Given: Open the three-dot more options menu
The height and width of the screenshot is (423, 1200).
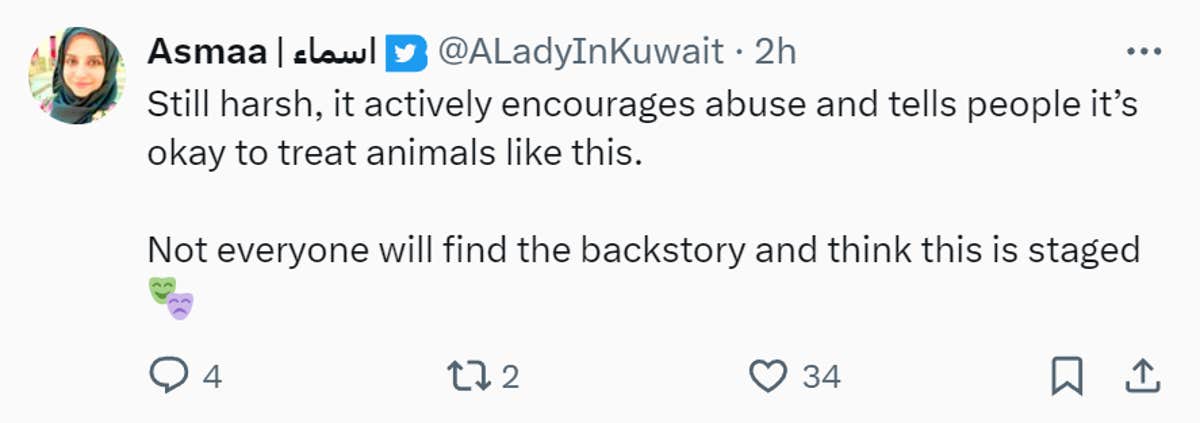Looking at the screenshot, I should [1142, 51].
